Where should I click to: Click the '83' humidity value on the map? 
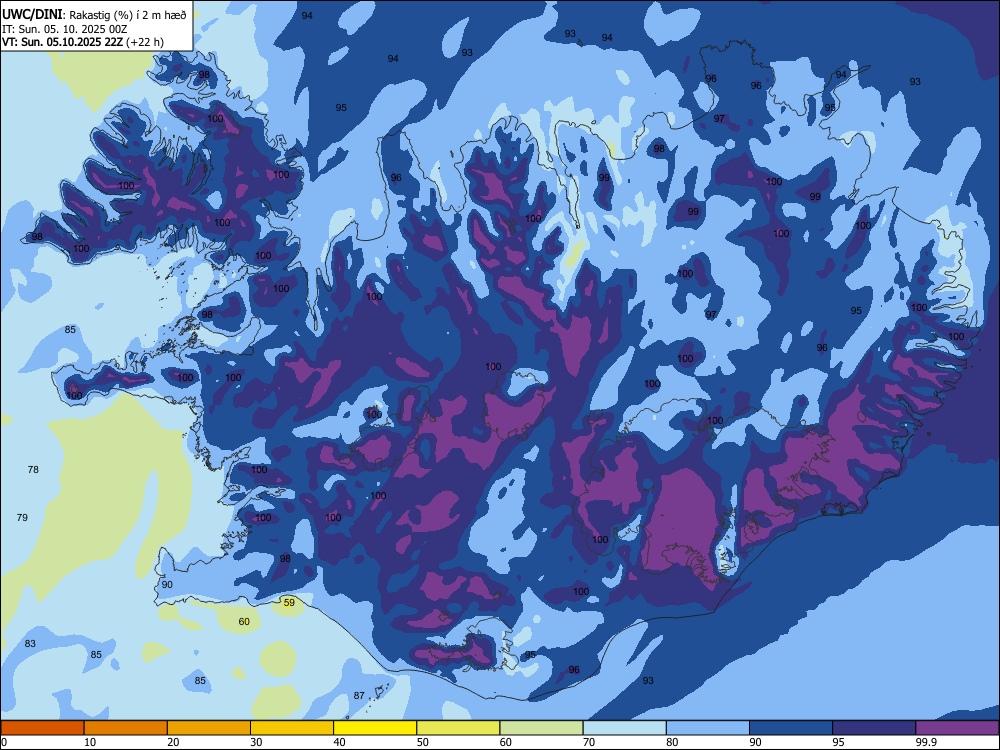31,643
